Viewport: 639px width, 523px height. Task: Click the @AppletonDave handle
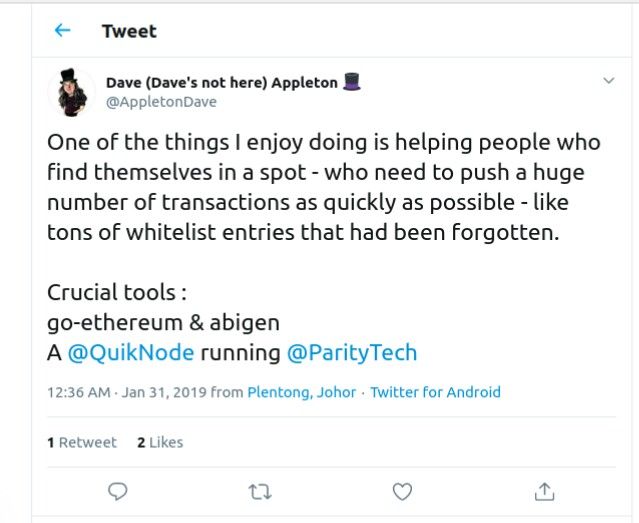pyautogui.click(x=161, y=102)
